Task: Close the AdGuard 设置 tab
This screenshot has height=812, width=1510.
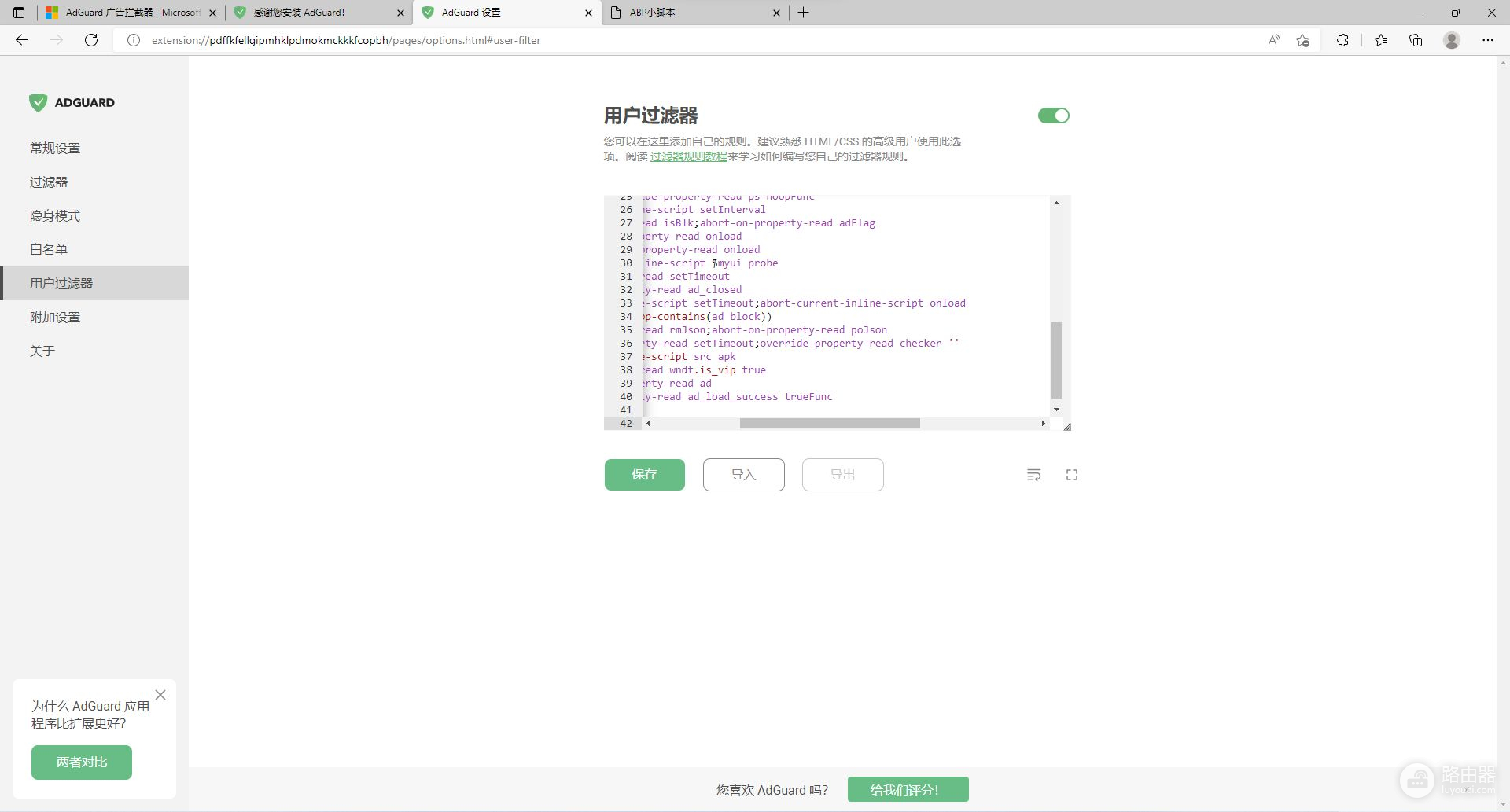Action: point(588,13)
